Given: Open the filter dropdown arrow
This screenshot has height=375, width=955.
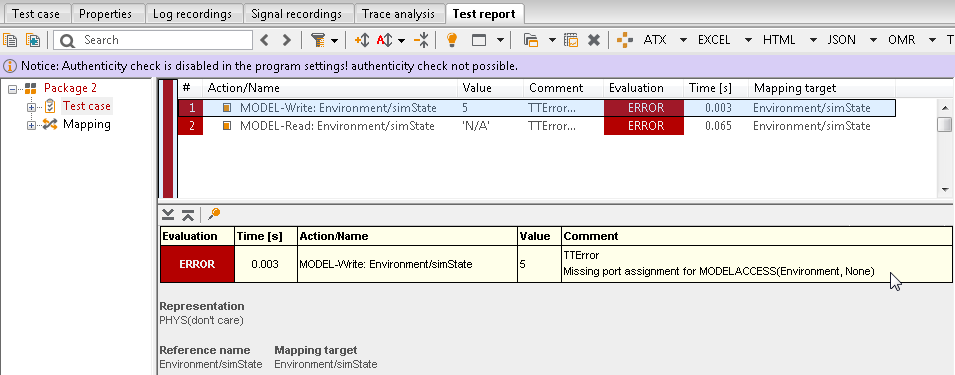Looking at the screenshot, I should coord(334,40).
